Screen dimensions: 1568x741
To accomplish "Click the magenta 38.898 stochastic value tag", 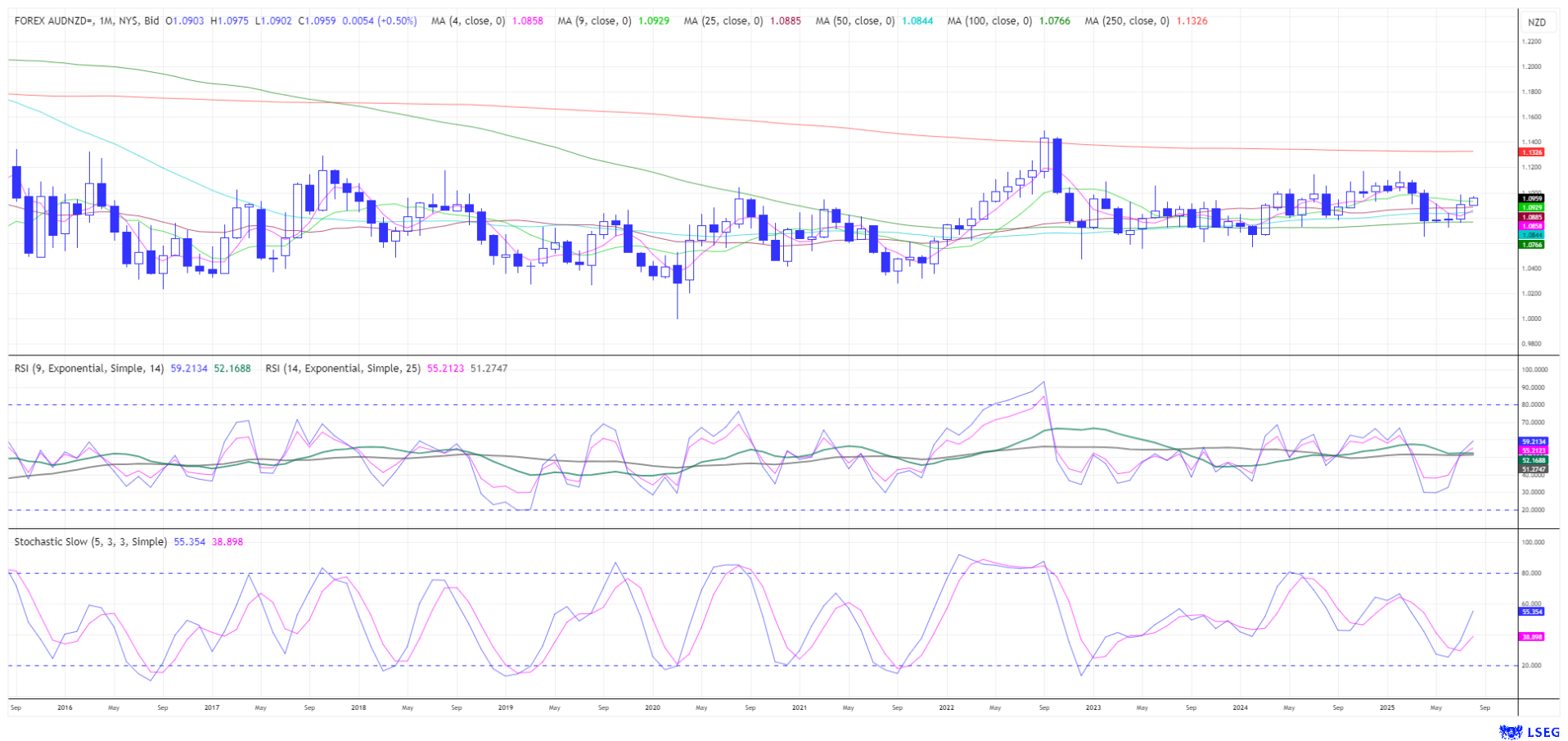I will point(1531,636).
